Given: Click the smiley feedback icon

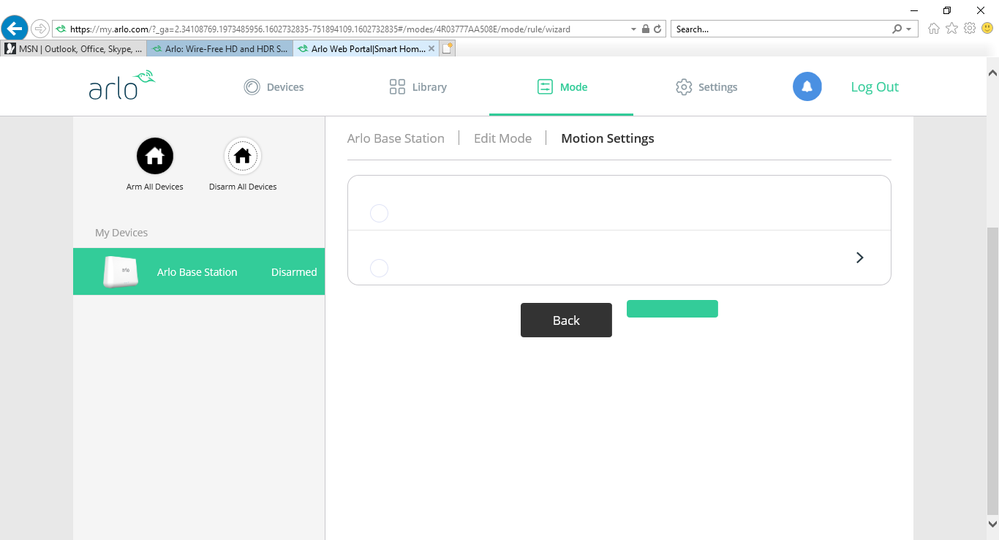Looking at the screenshot, I should click(987, 29).
